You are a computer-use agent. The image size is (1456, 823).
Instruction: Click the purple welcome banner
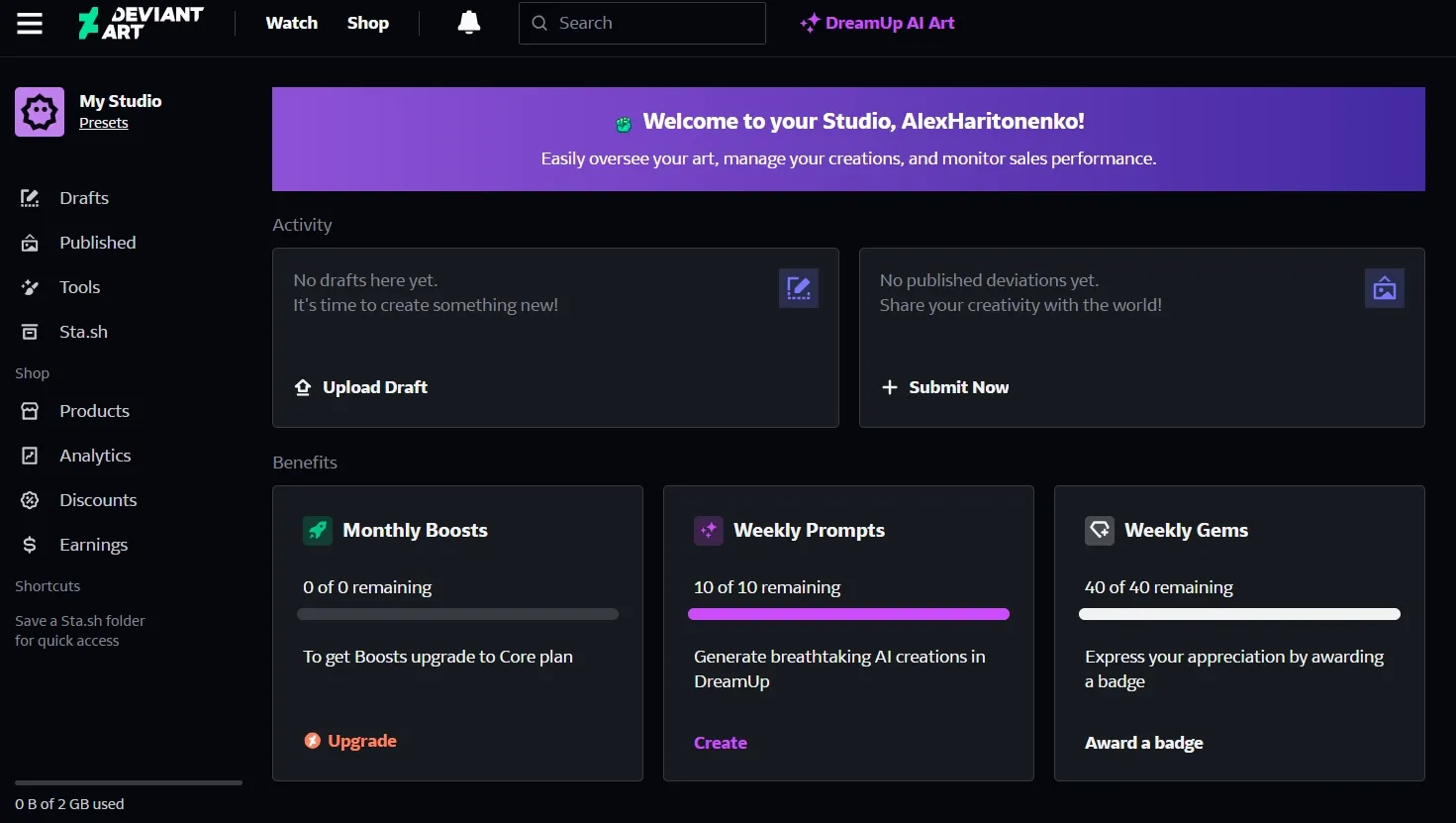(x=849, y=139)
